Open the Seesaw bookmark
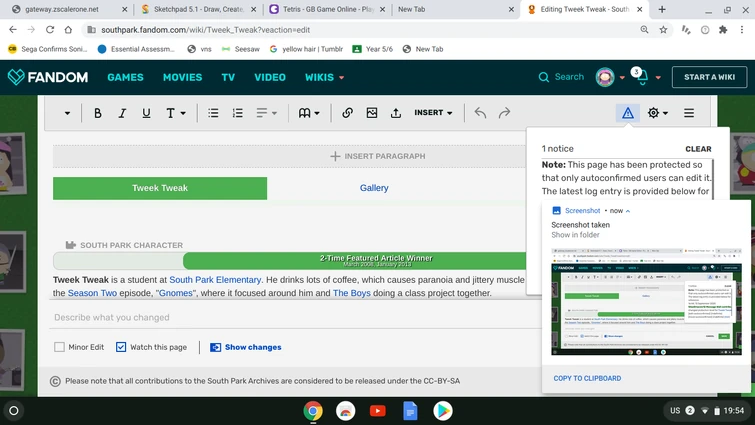Screen dimensions: 755x425 (x=240, y=49)
